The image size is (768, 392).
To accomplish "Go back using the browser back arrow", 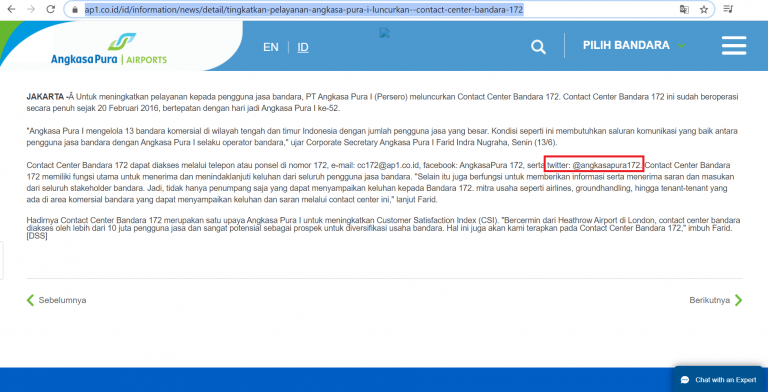I will click(x=11, y=9).
